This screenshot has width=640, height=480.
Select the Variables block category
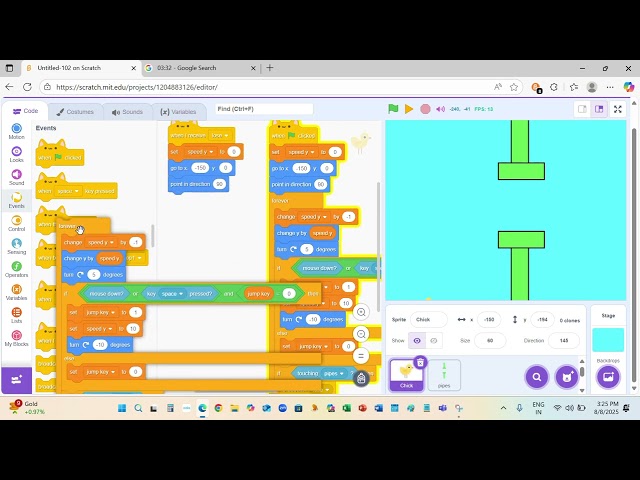tap(17, 292)
